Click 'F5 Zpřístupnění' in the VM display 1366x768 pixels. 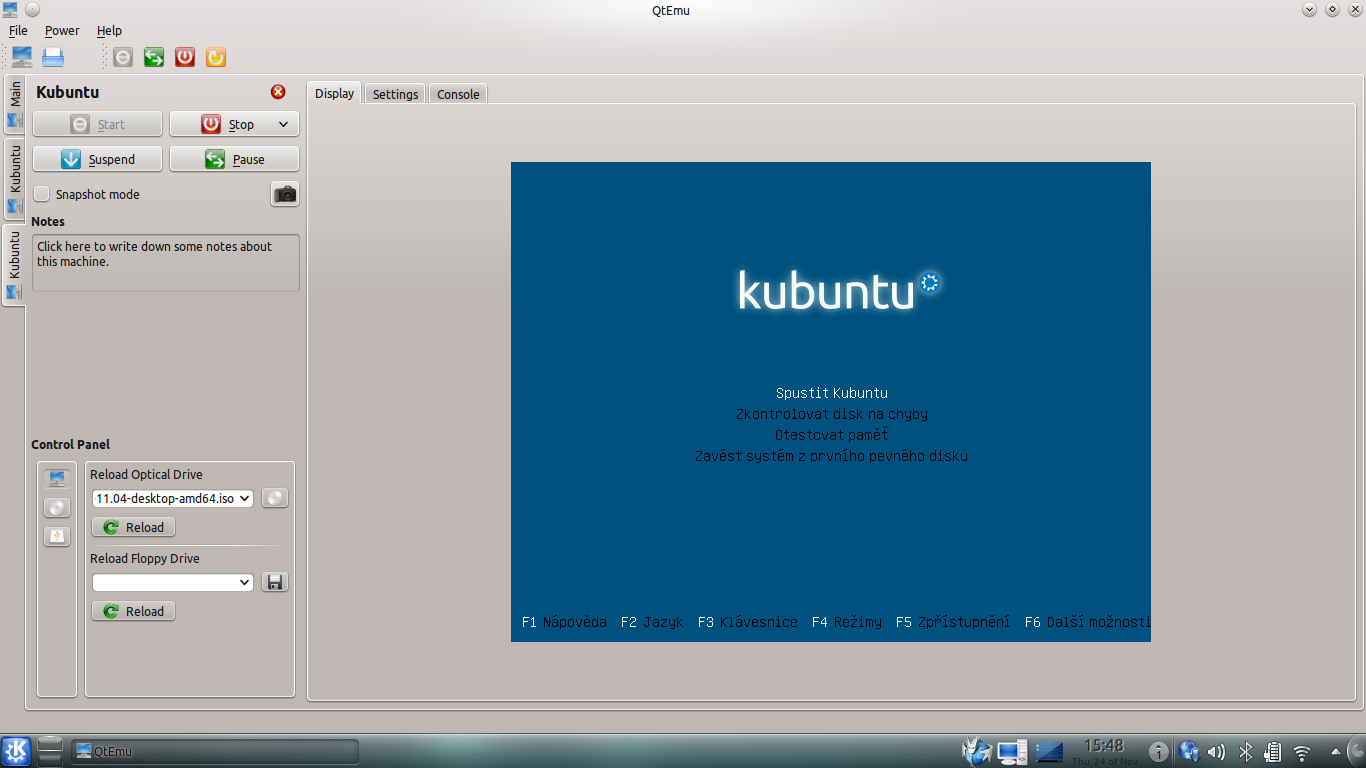click(953, 622)
